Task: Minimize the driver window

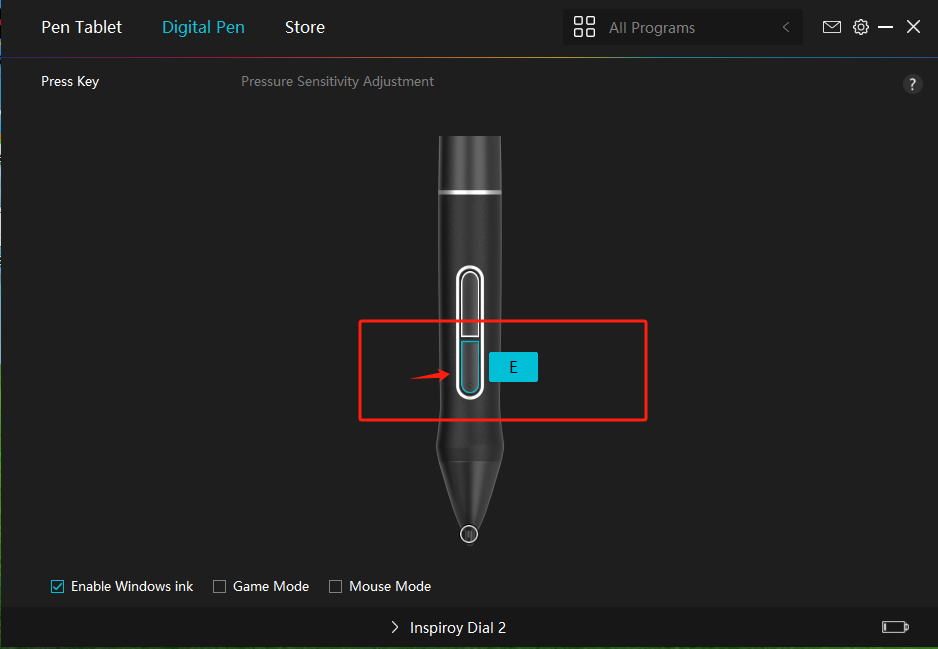Action: click(885, 27)
